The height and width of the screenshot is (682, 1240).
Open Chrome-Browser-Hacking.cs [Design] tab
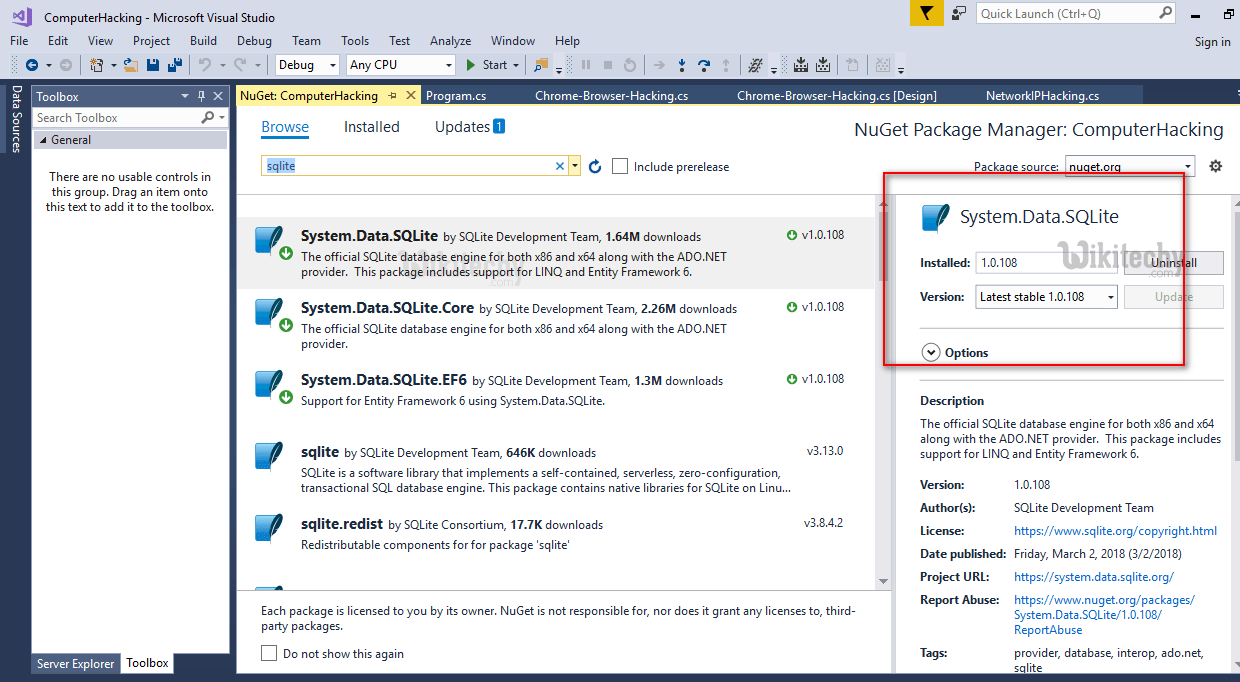point(836,96)
